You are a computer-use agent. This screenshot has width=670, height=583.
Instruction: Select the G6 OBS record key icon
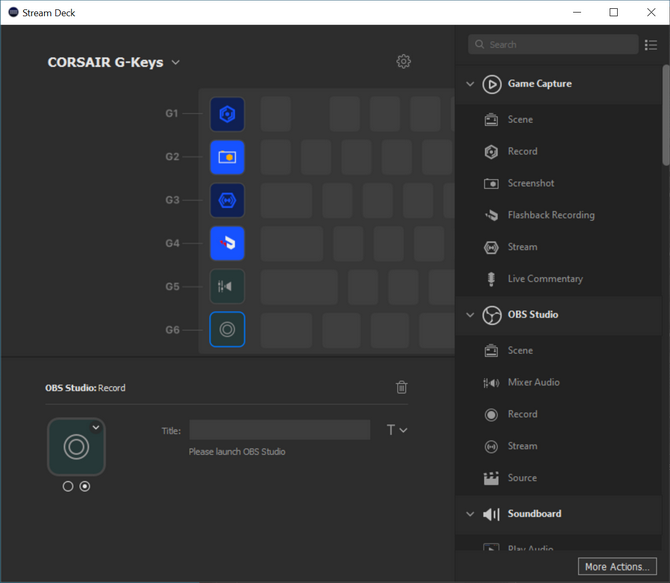(x=227, y=330)
